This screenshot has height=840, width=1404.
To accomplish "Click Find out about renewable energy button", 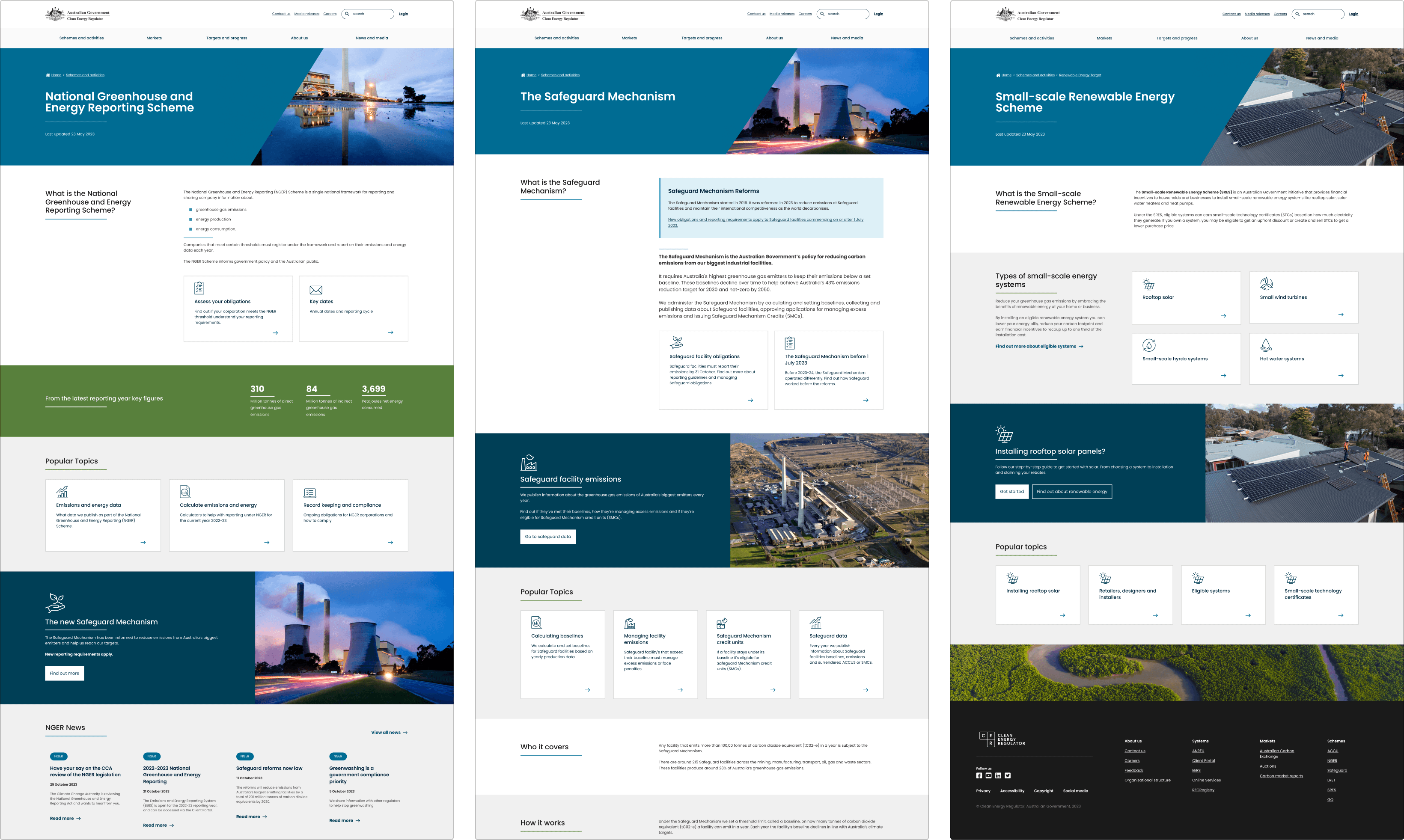I will 1072,491.
